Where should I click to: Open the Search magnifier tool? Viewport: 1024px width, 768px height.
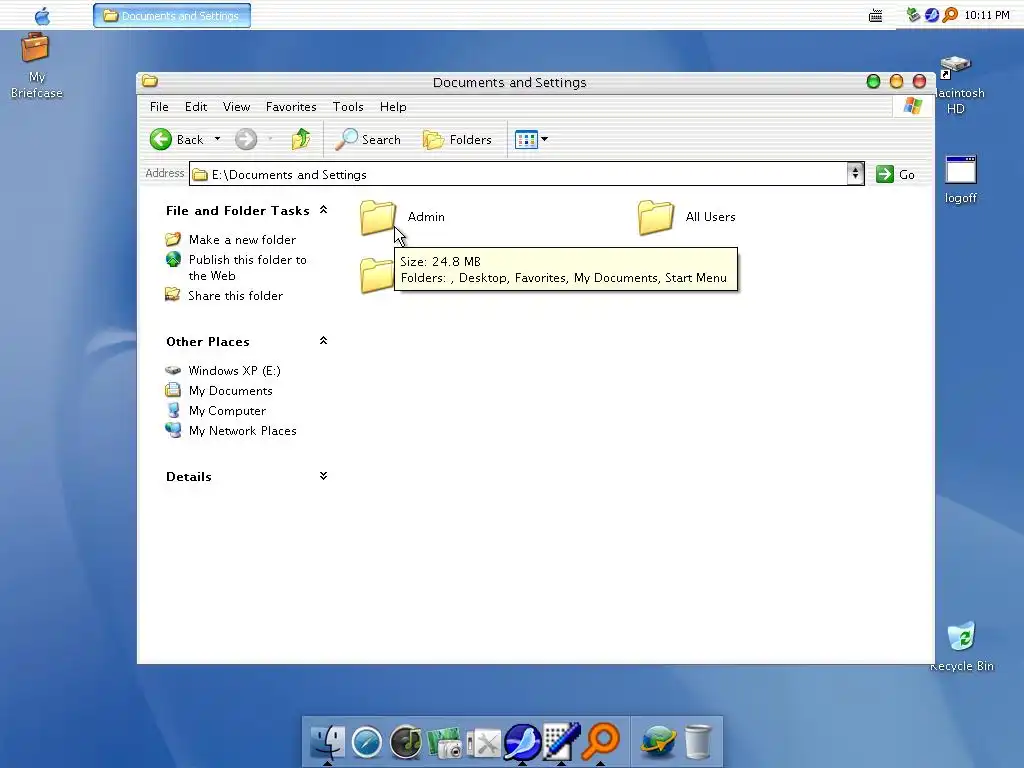368,139
